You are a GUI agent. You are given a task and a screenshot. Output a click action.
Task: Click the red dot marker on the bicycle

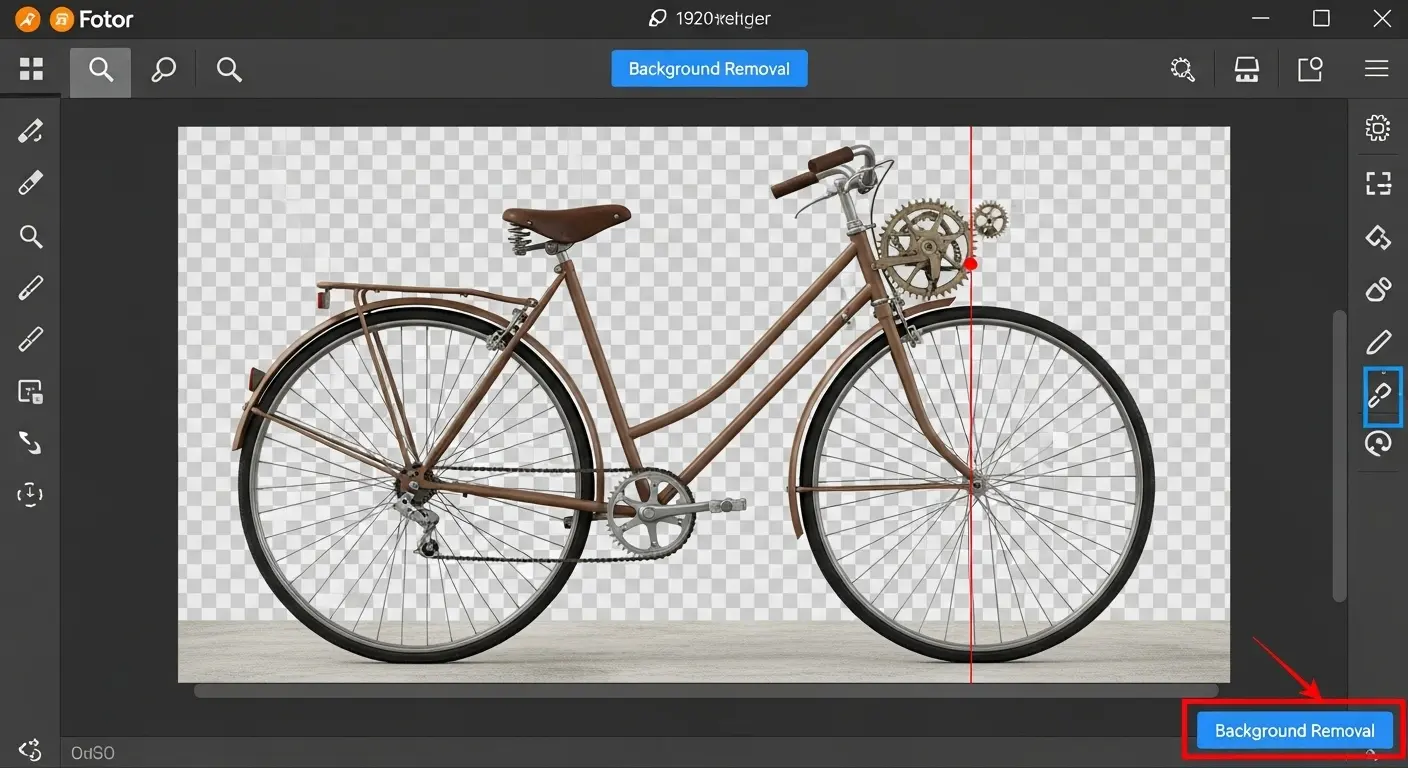970,264
